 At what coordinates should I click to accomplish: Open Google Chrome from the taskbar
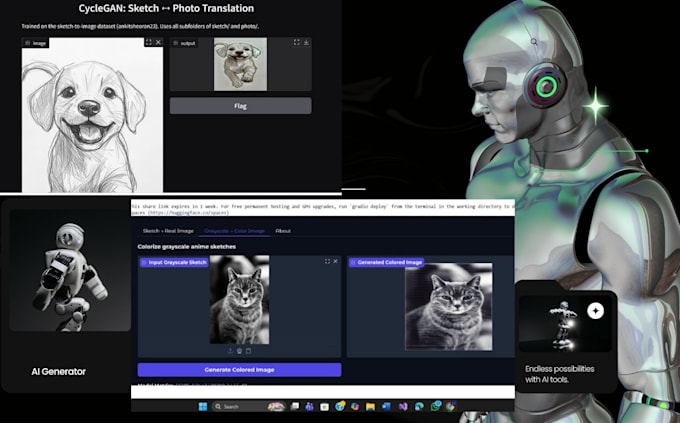tap(451, 407)
